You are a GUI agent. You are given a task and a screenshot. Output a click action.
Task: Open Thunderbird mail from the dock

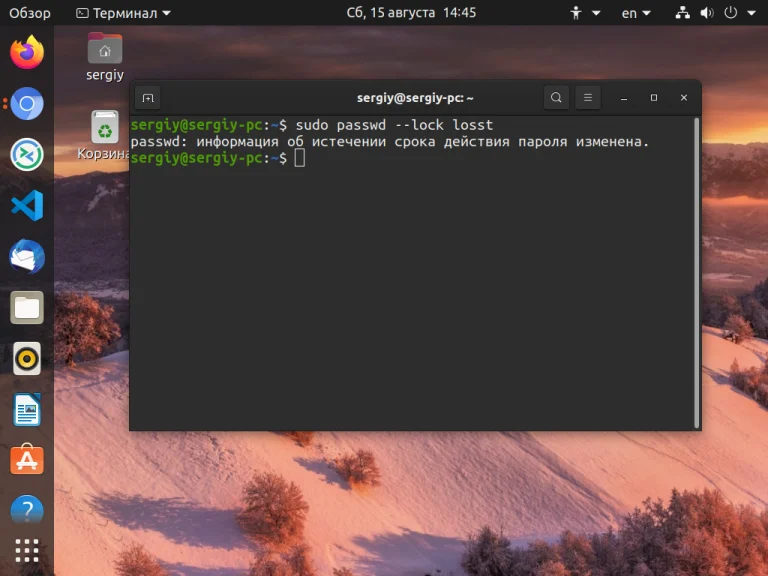pos(27,257)
